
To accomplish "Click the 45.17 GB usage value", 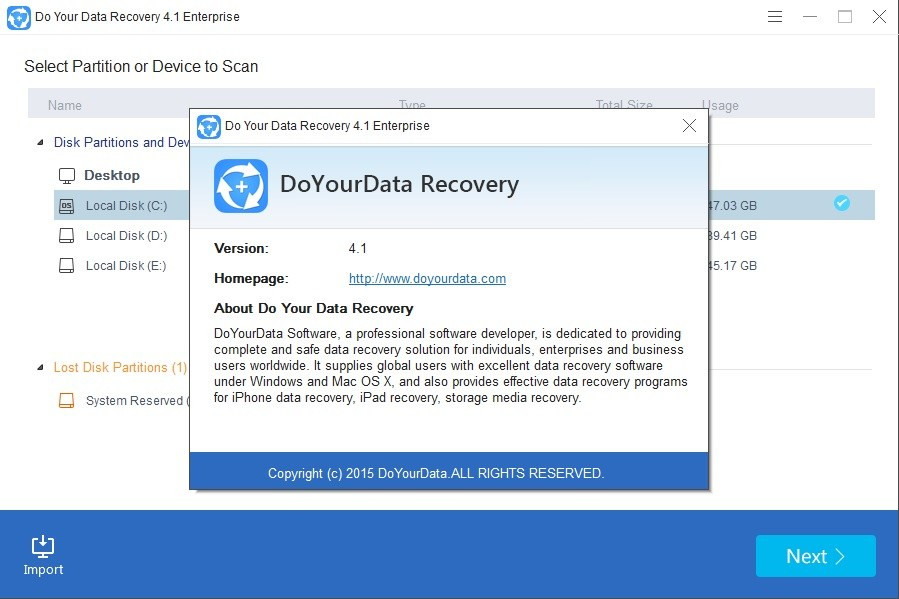I will (x=733, y=266).
